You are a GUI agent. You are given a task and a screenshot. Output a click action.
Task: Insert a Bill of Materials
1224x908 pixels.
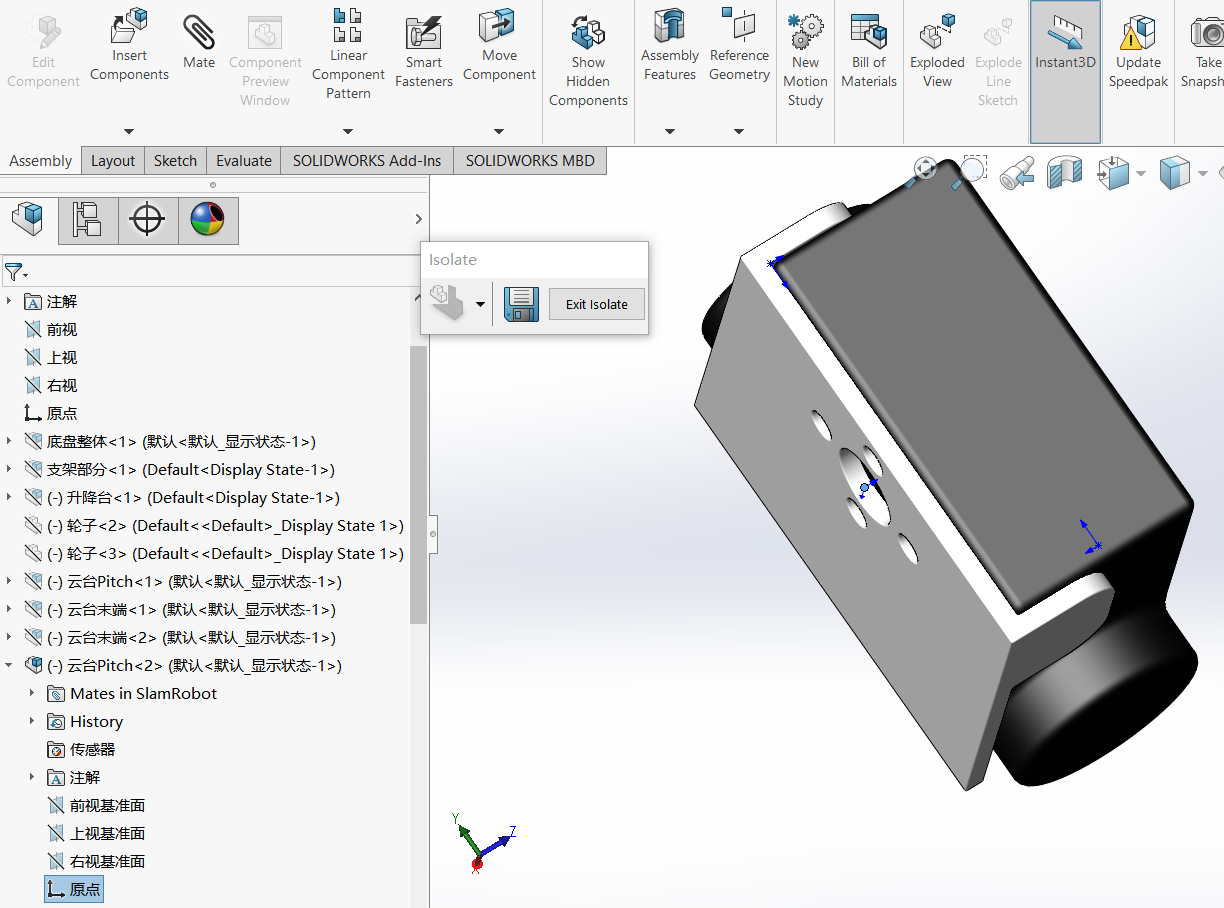click(868, 45)
